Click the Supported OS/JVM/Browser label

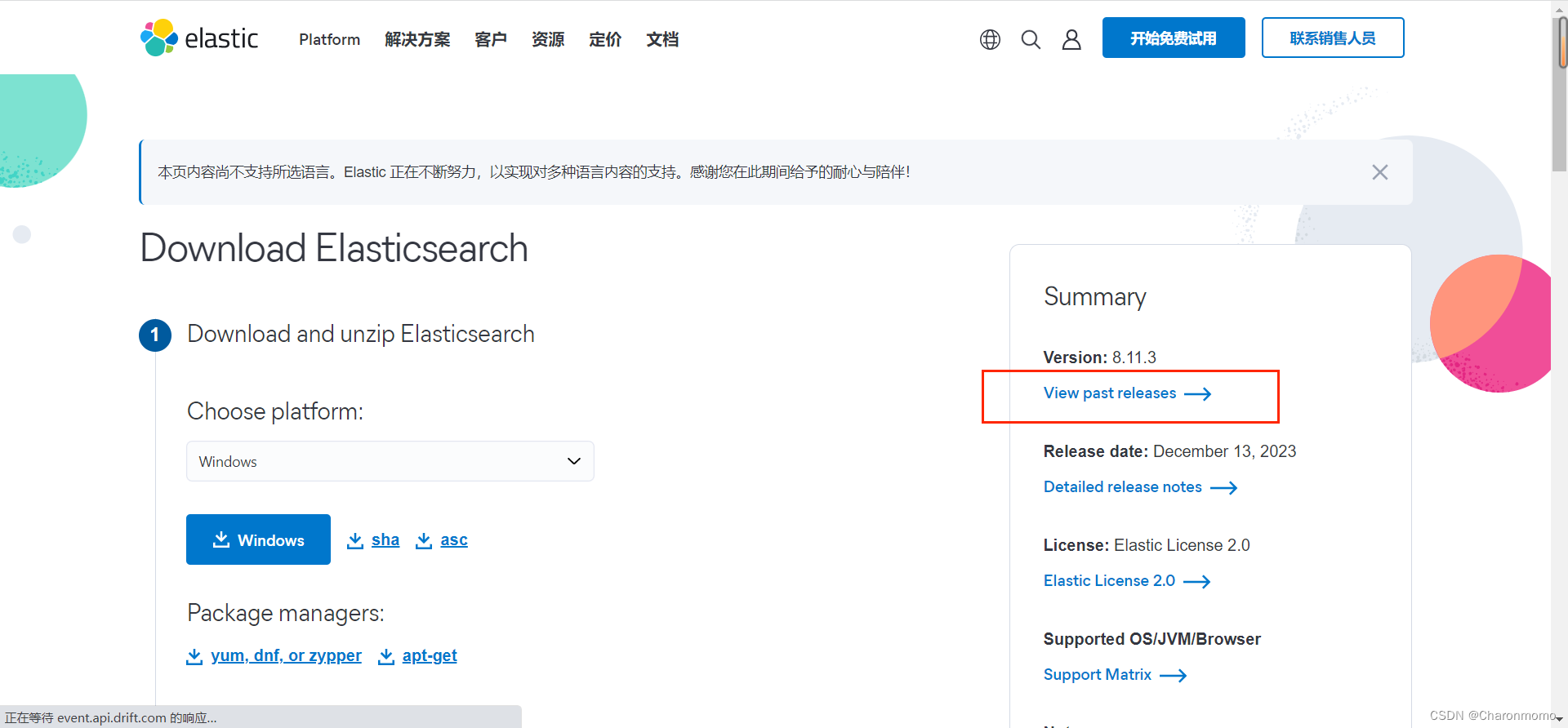(x=1152, y=639)
